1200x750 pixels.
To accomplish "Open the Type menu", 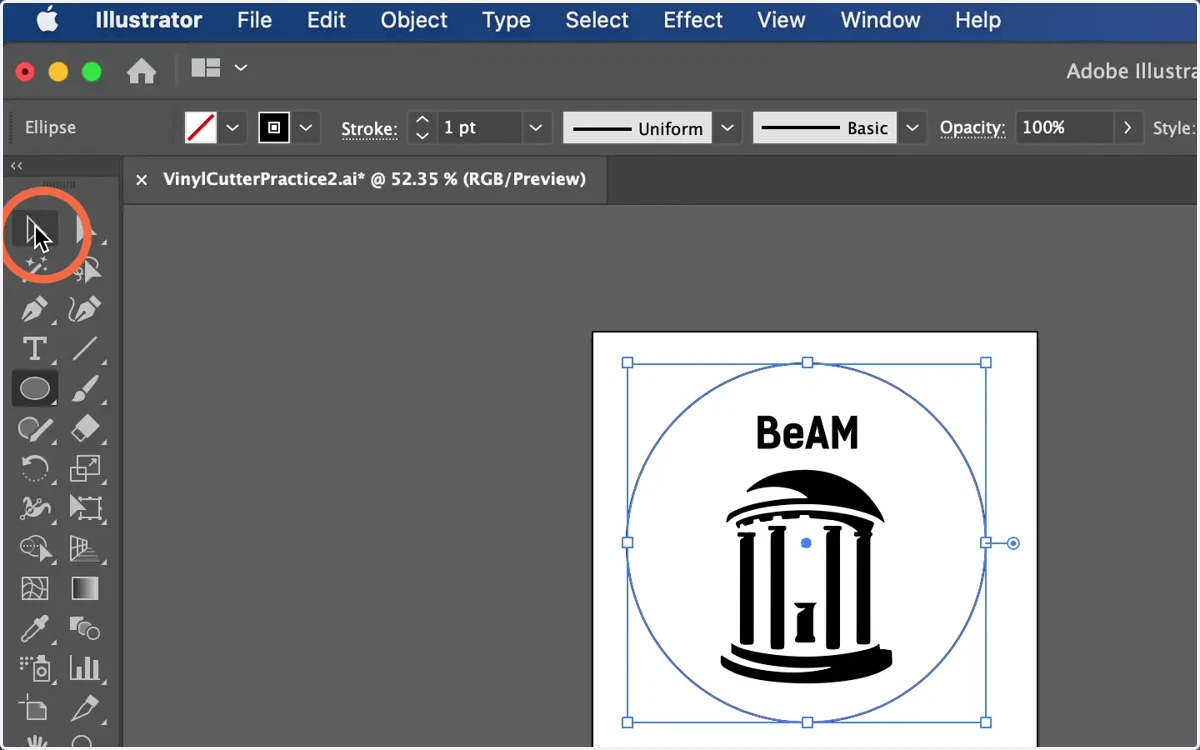I will pyautogui.click(x=506, y=20).
